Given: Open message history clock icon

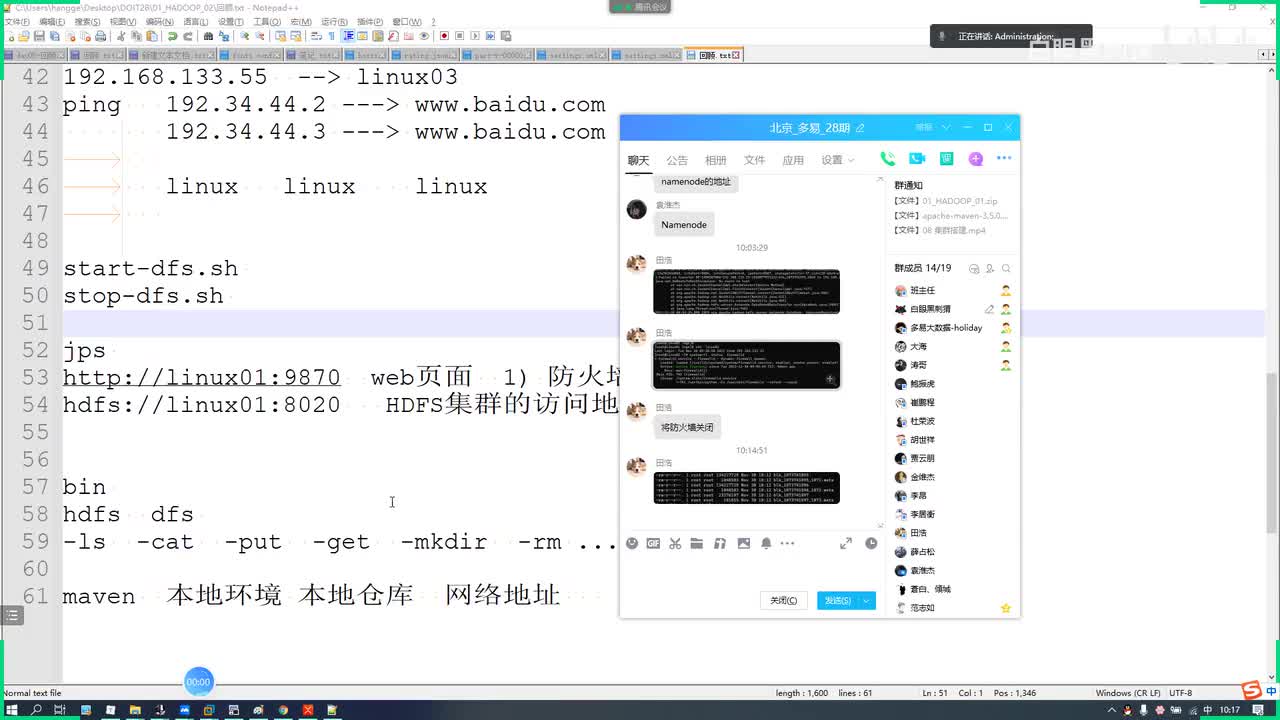Looking at the screenshot, I should (871, 543).
